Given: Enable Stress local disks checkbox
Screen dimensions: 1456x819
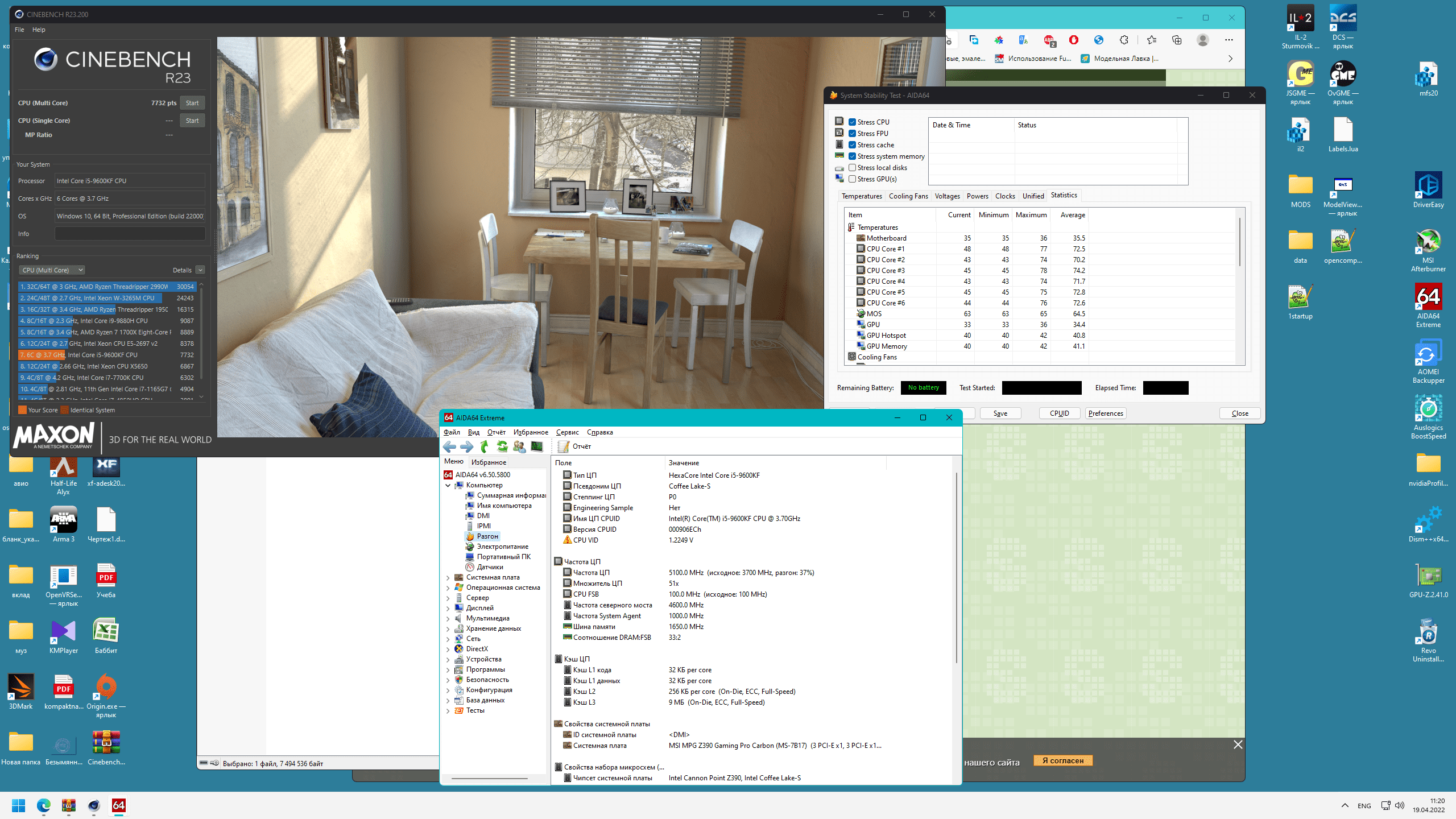Looking at the screenshot, I should (x=853, y=168).
